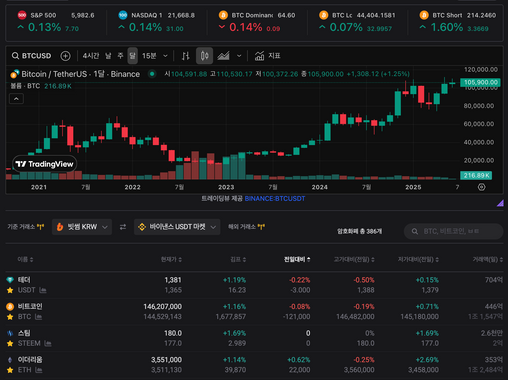
Task: Collapse the chart legend arrow
Action: pos(16,99)
